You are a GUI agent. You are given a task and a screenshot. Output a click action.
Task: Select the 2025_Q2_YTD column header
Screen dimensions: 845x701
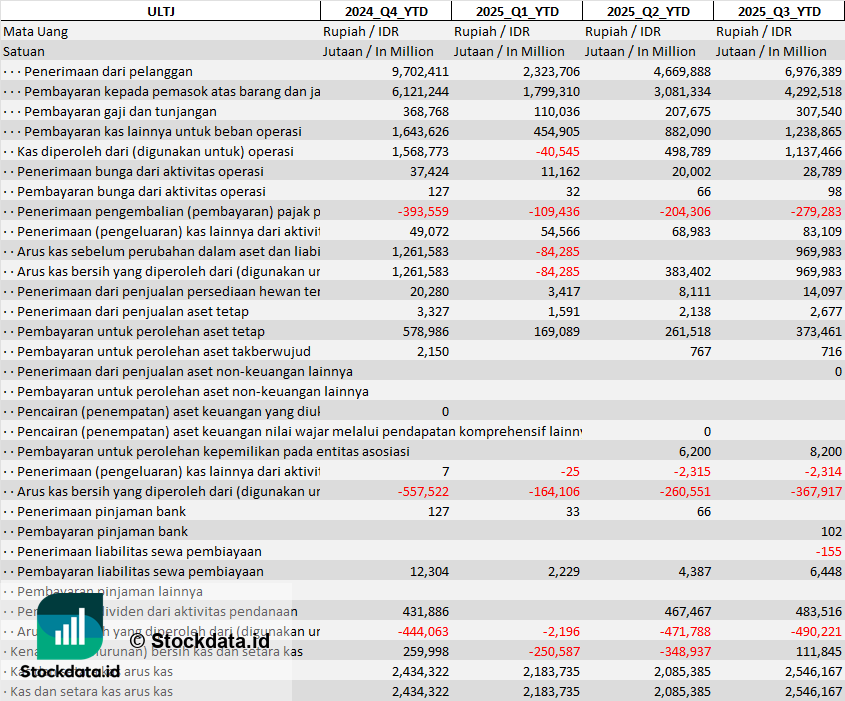pos(648,11)
